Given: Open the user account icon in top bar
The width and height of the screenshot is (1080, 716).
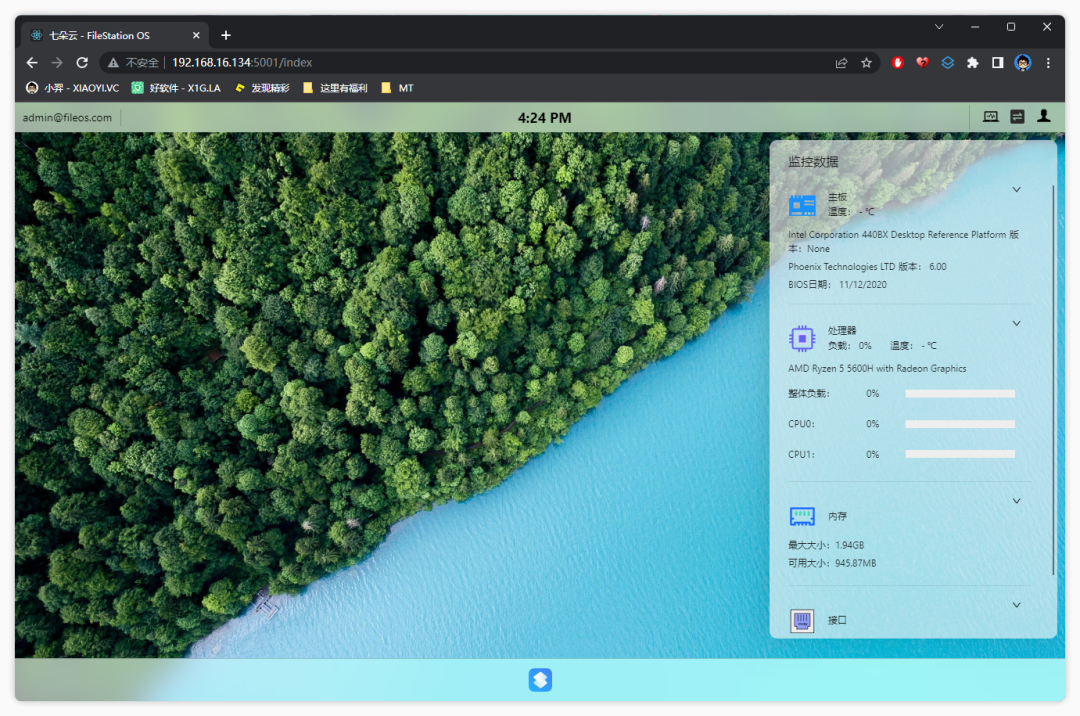Looking at the screenshot, I should [x=1044, y=116].
